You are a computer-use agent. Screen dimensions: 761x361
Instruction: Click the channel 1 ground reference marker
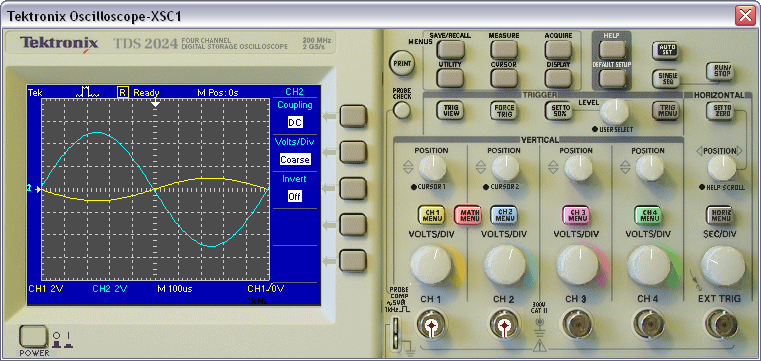point(34,188)
